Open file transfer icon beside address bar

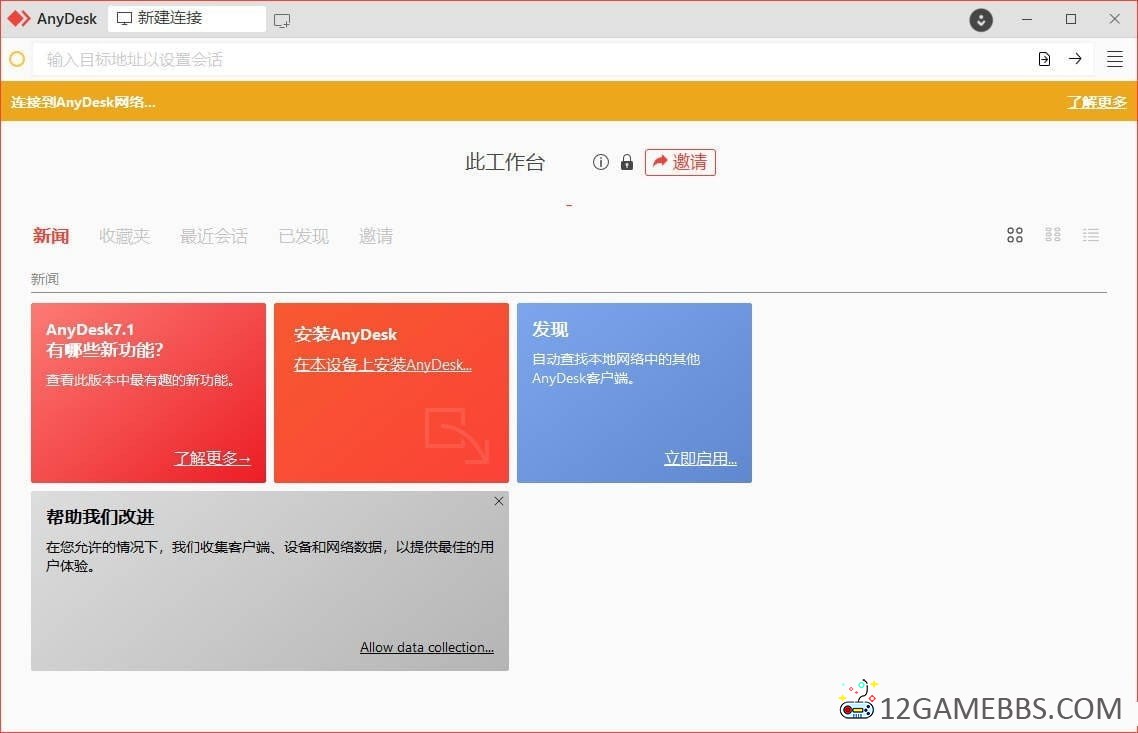(1044, 59)
